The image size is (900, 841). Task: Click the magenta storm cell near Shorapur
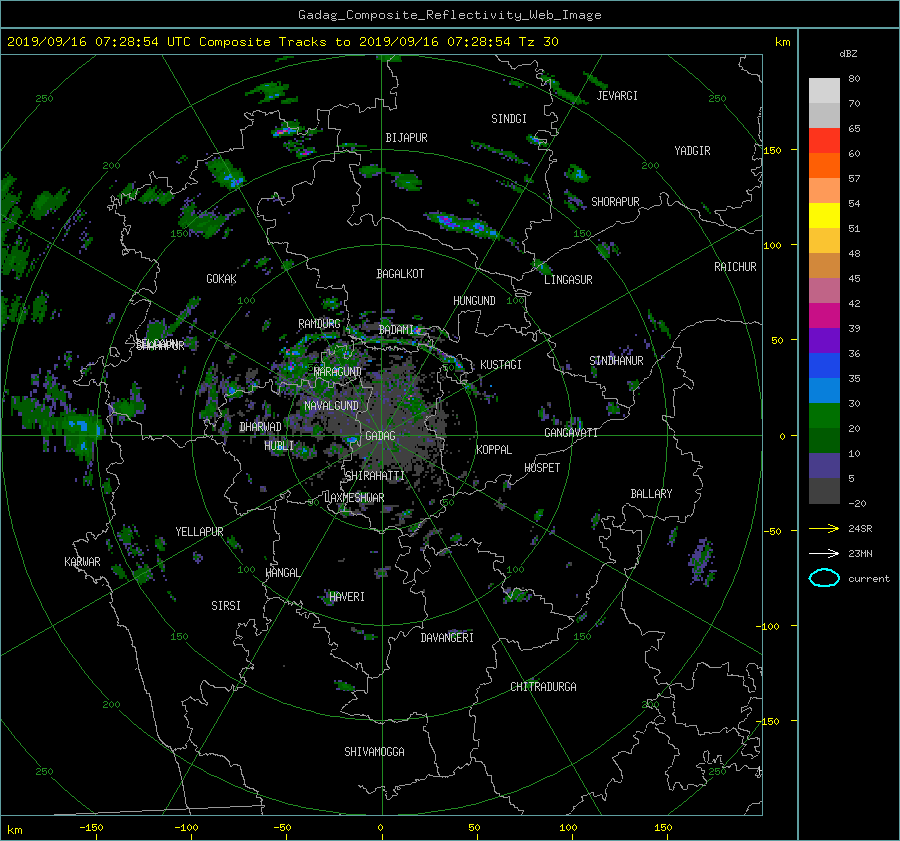tap(463, 223)
